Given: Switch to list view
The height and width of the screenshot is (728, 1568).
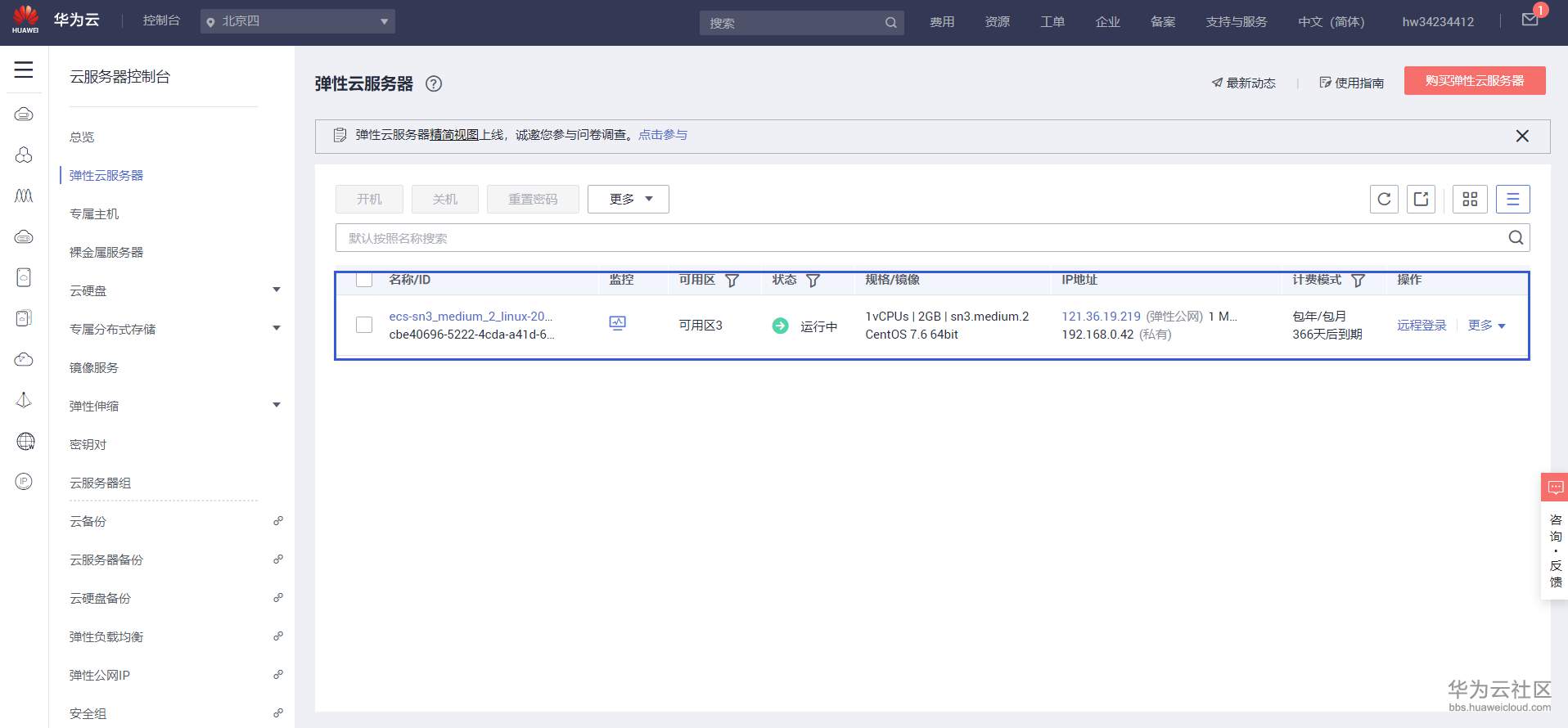Looking at the screenshot, I should (1513, 199).
